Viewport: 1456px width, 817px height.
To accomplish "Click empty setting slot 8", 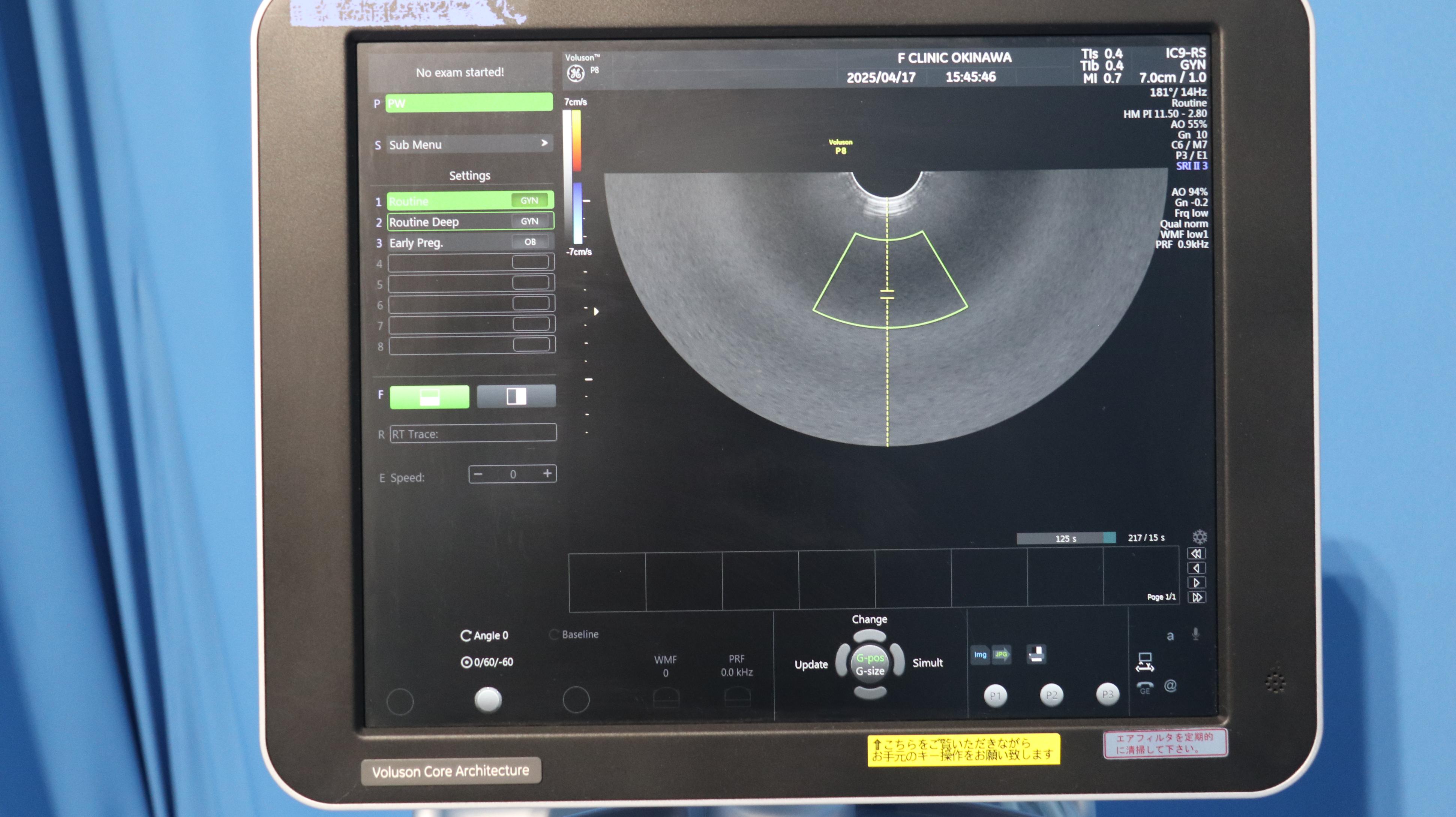I will 472,345.
